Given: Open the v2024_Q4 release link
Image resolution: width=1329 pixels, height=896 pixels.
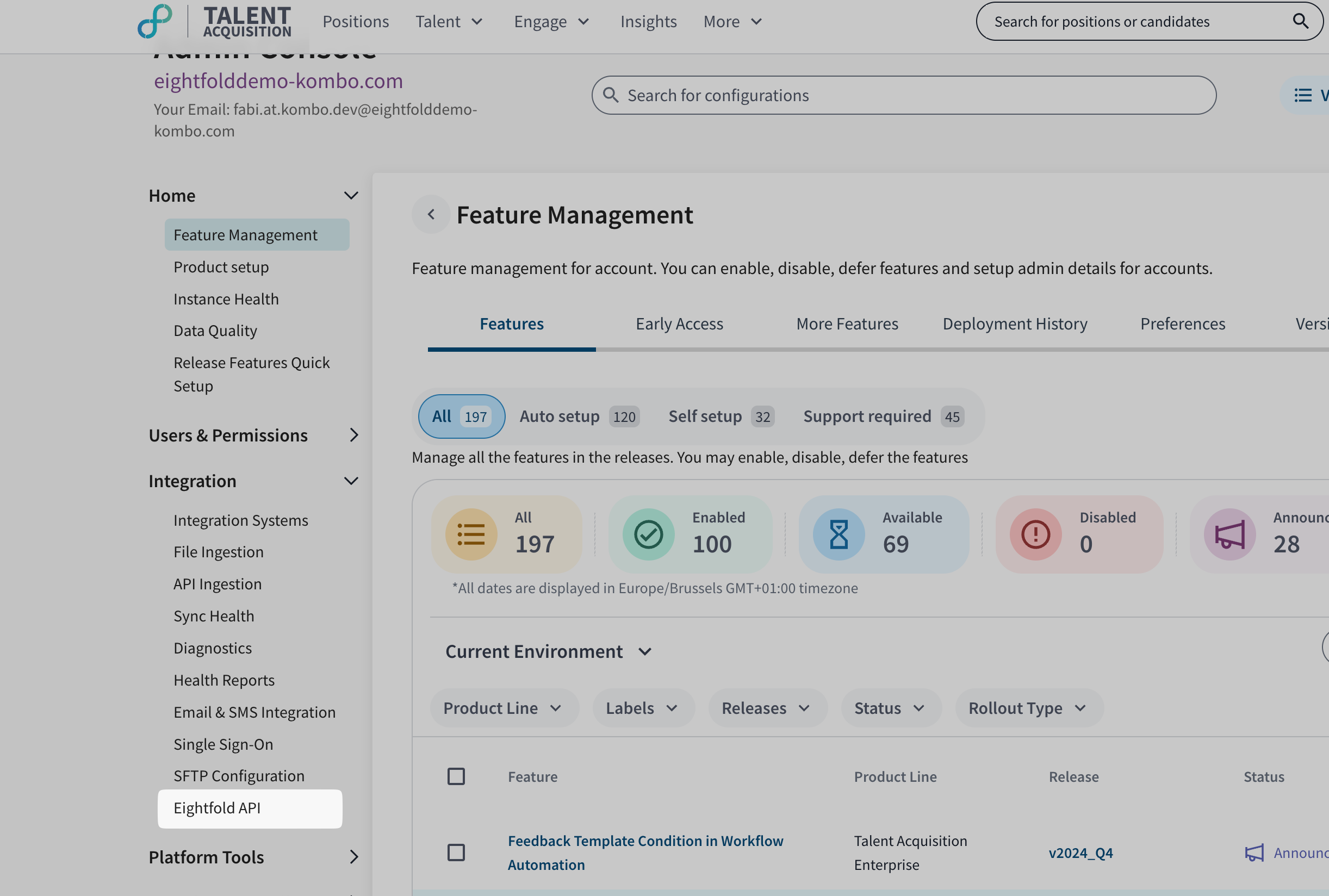Looking at the screenshot, I should (1080, 853).
